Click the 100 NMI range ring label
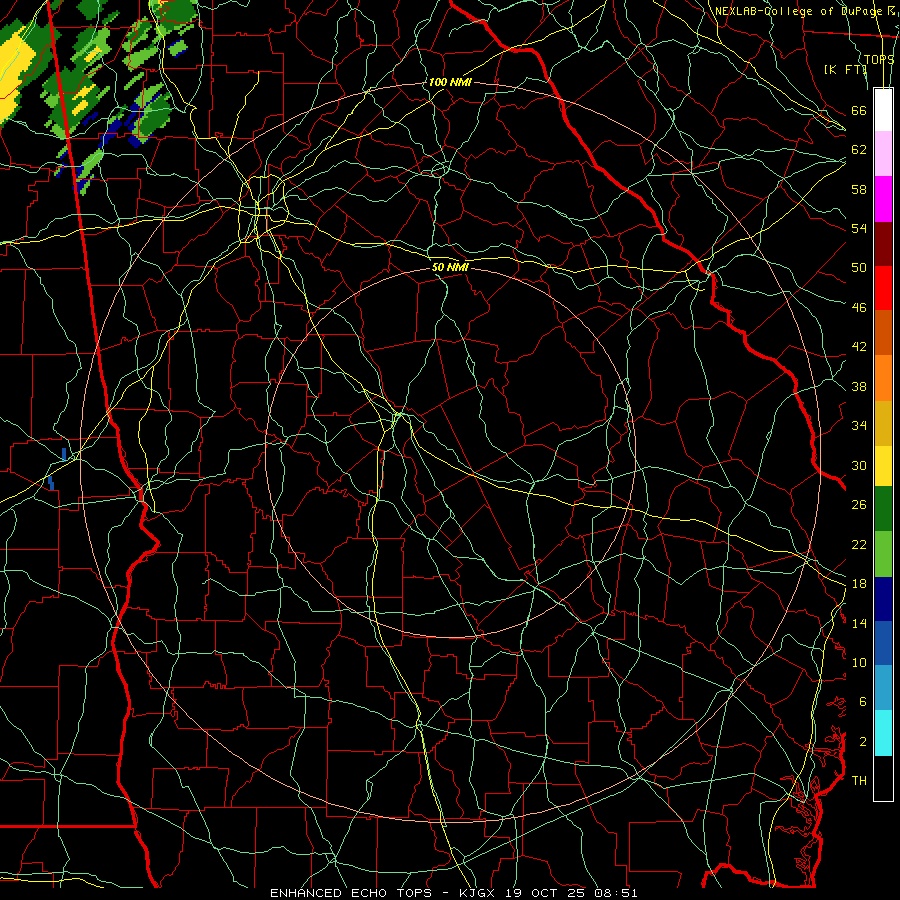Screen dimensions: 900x900 pyautogui.click(x=450, y=82)
